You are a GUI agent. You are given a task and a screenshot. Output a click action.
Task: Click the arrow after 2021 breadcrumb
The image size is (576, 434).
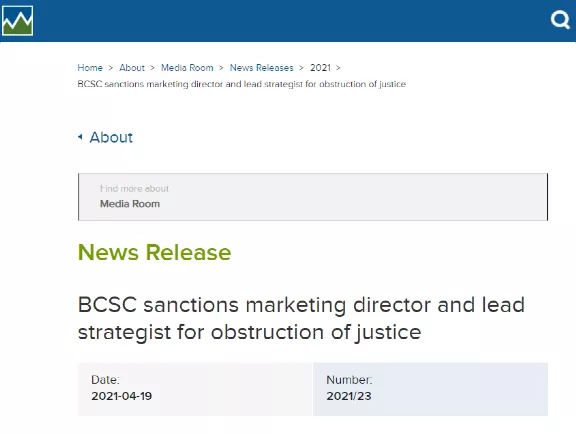(338, 68)
